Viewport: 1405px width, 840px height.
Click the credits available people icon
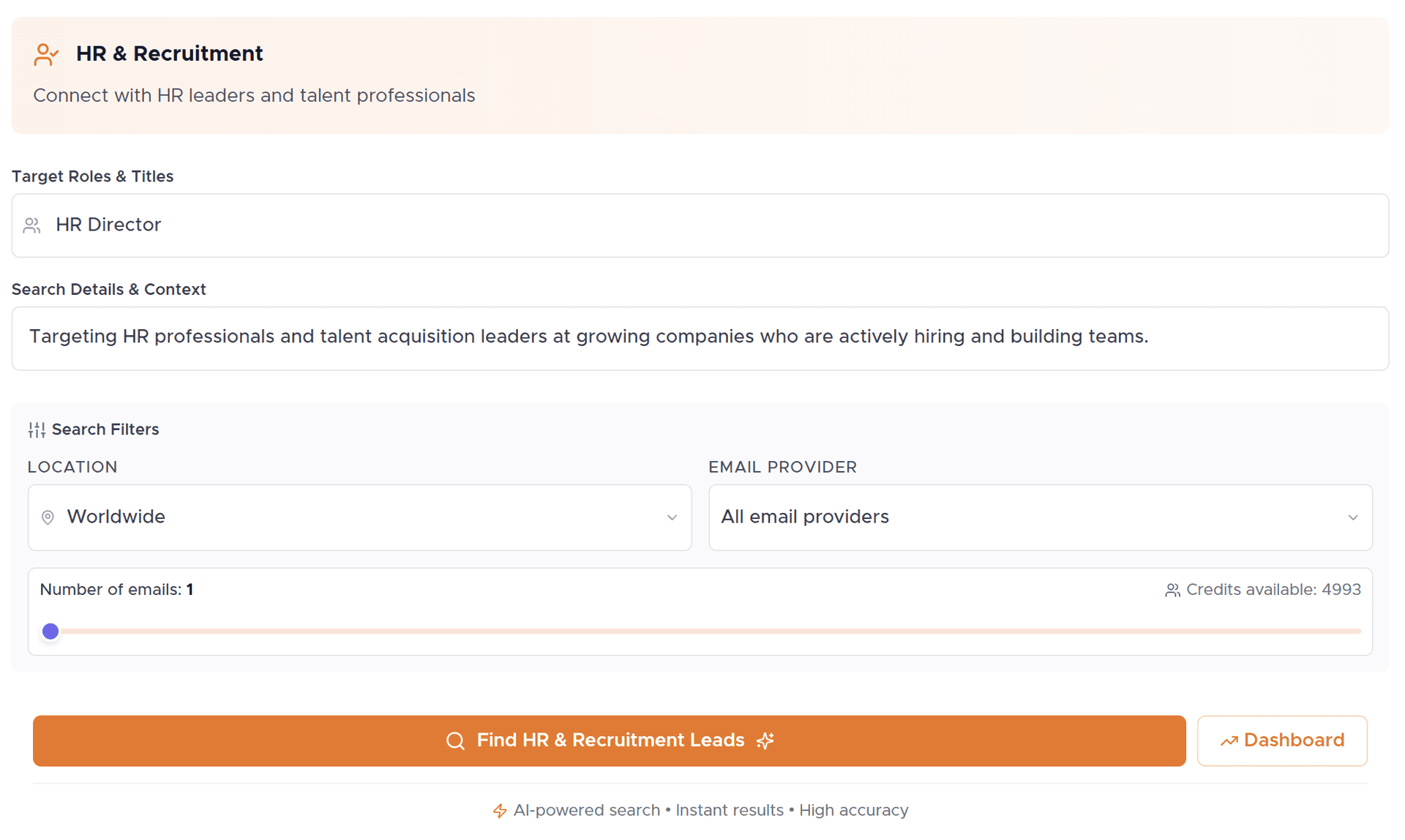coord(1172,590)
